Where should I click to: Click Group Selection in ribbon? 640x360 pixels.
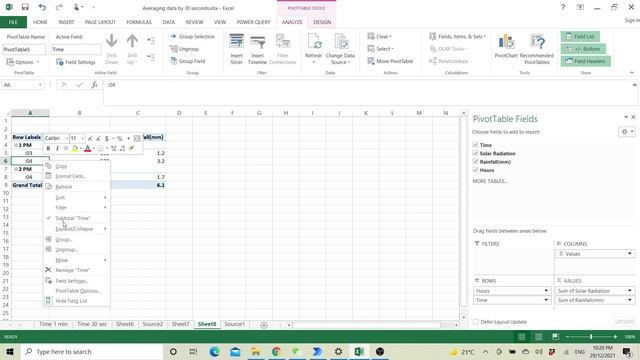pos(193,37)
